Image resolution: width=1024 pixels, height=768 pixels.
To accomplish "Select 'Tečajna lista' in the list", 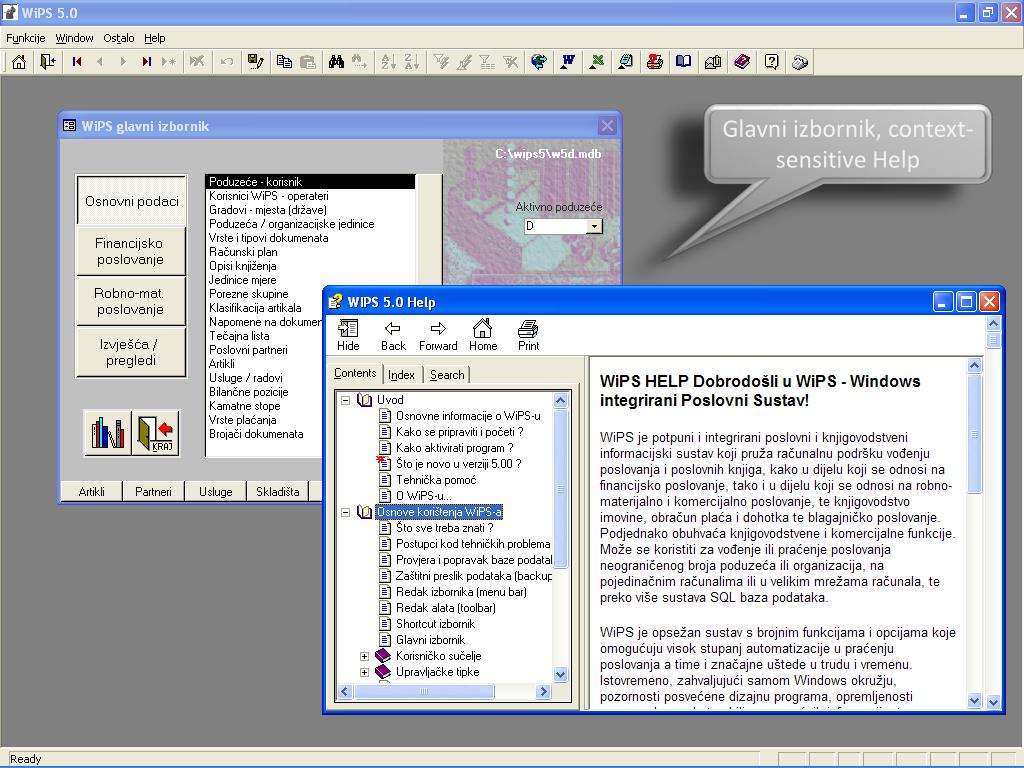I will coord(264,336).
